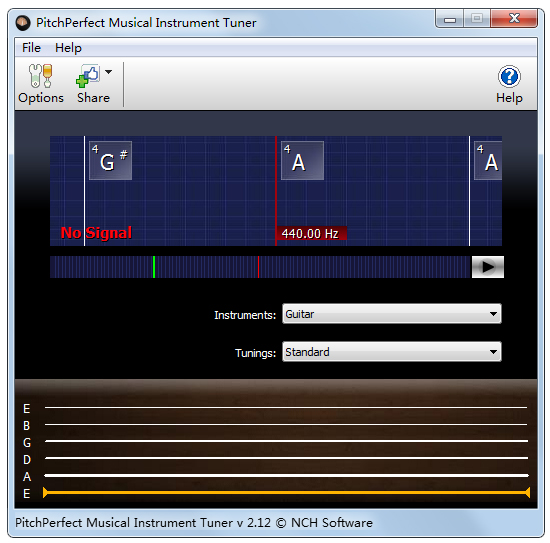Select the high E string at top
This screenshot has height=543, width=550.
[286, 408]
